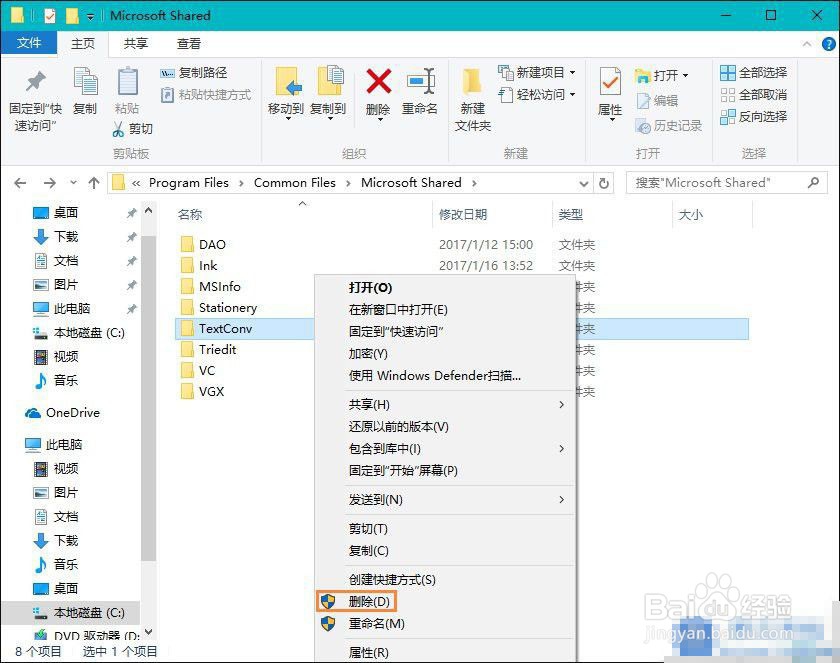Choose Open in new window (在新窗口中打开)
840x663 pixels.
(x=445, y=310)
